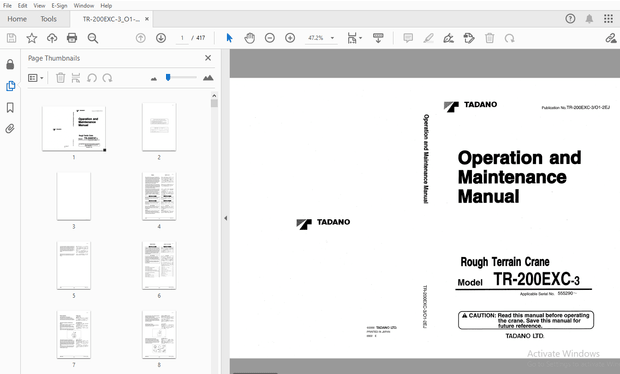Click the thumbnails panel print pages icon

[76, 78]
